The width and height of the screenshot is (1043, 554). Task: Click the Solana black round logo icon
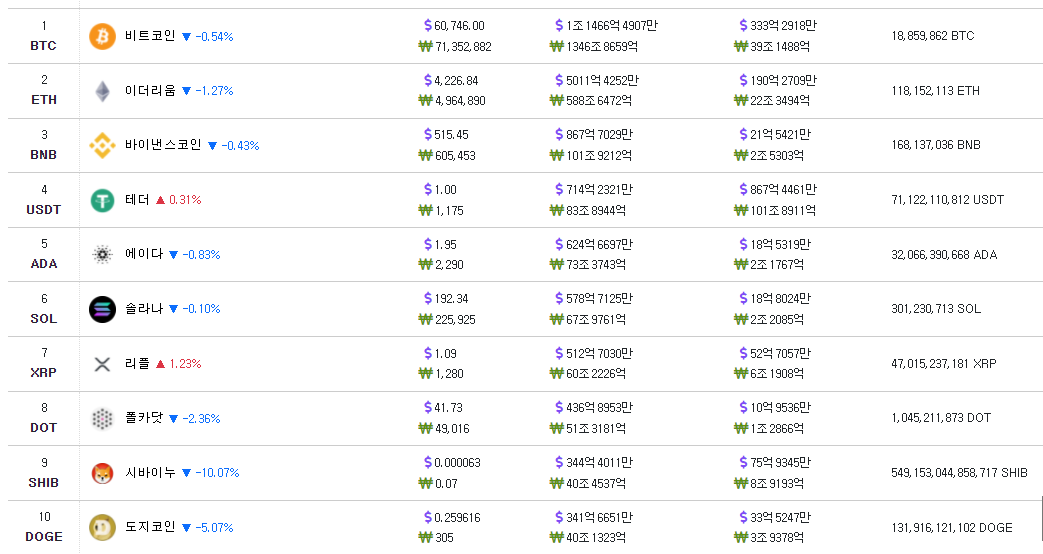102,309
